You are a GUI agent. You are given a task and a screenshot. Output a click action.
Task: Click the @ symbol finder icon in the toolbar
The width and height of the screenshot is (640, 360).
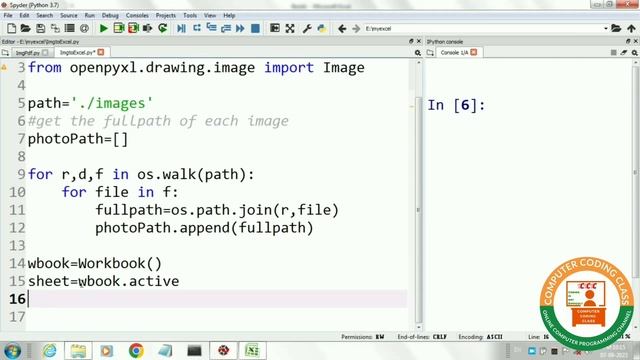coord(84,28)
